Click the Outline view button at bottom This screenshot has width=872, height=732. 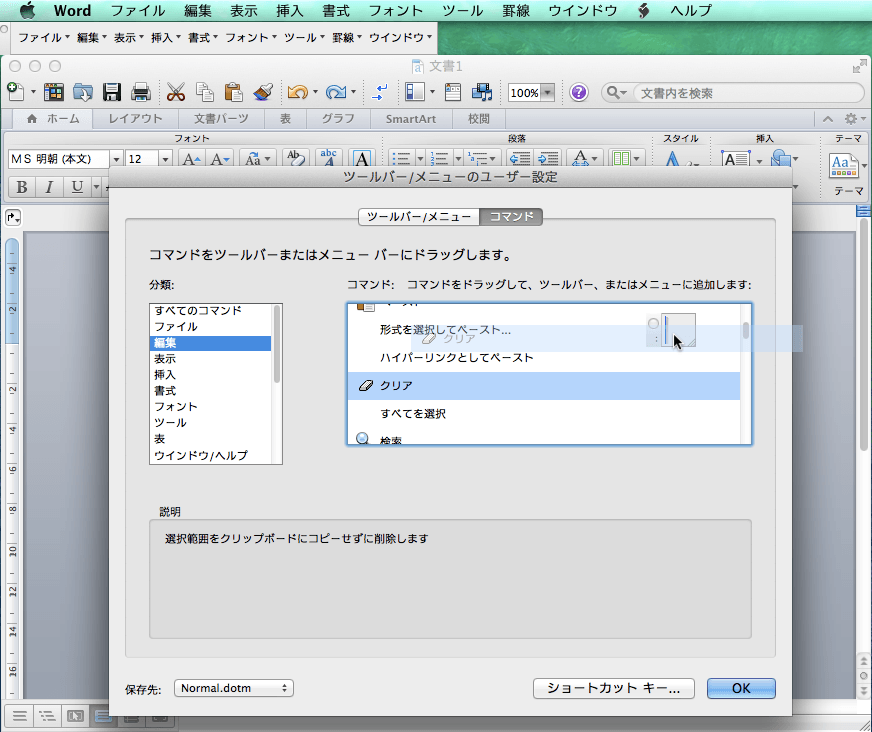(x=47, y=716)
